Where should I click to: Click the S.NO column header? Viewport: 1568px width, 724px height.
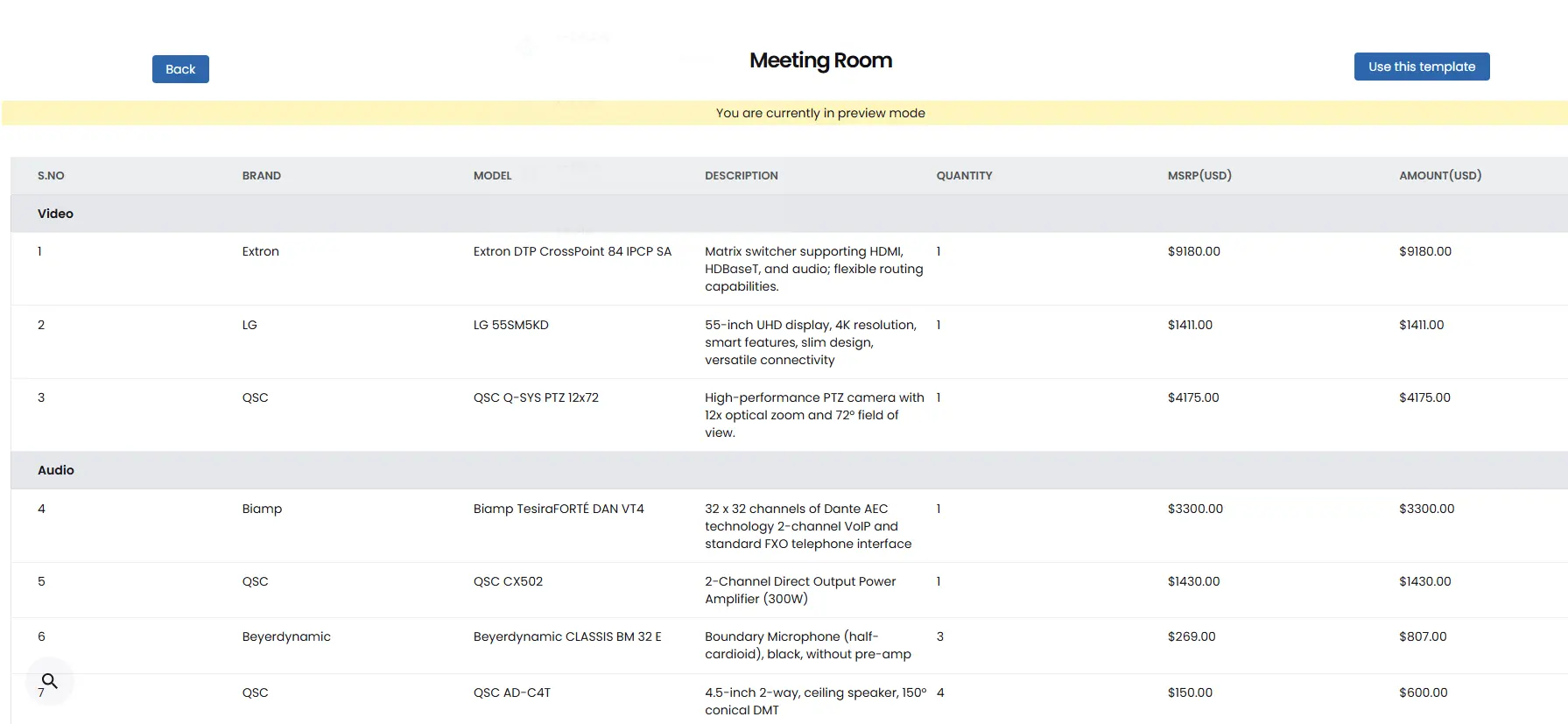(x=51, y=176)
